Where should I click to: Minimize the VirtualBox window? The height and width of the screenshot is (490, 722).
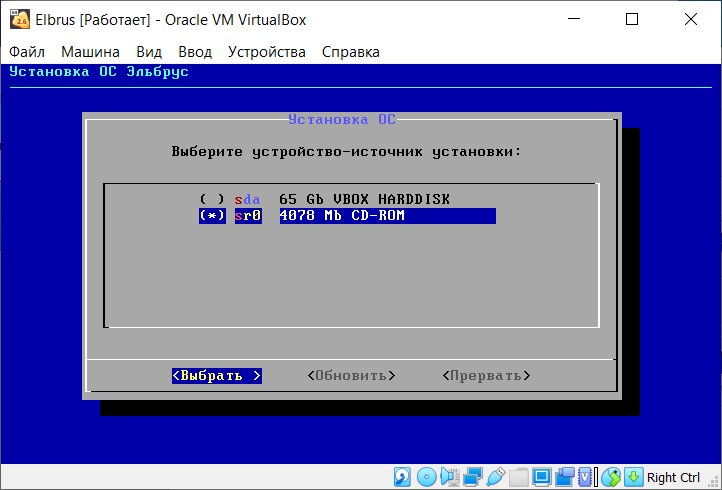click(574, 19)
